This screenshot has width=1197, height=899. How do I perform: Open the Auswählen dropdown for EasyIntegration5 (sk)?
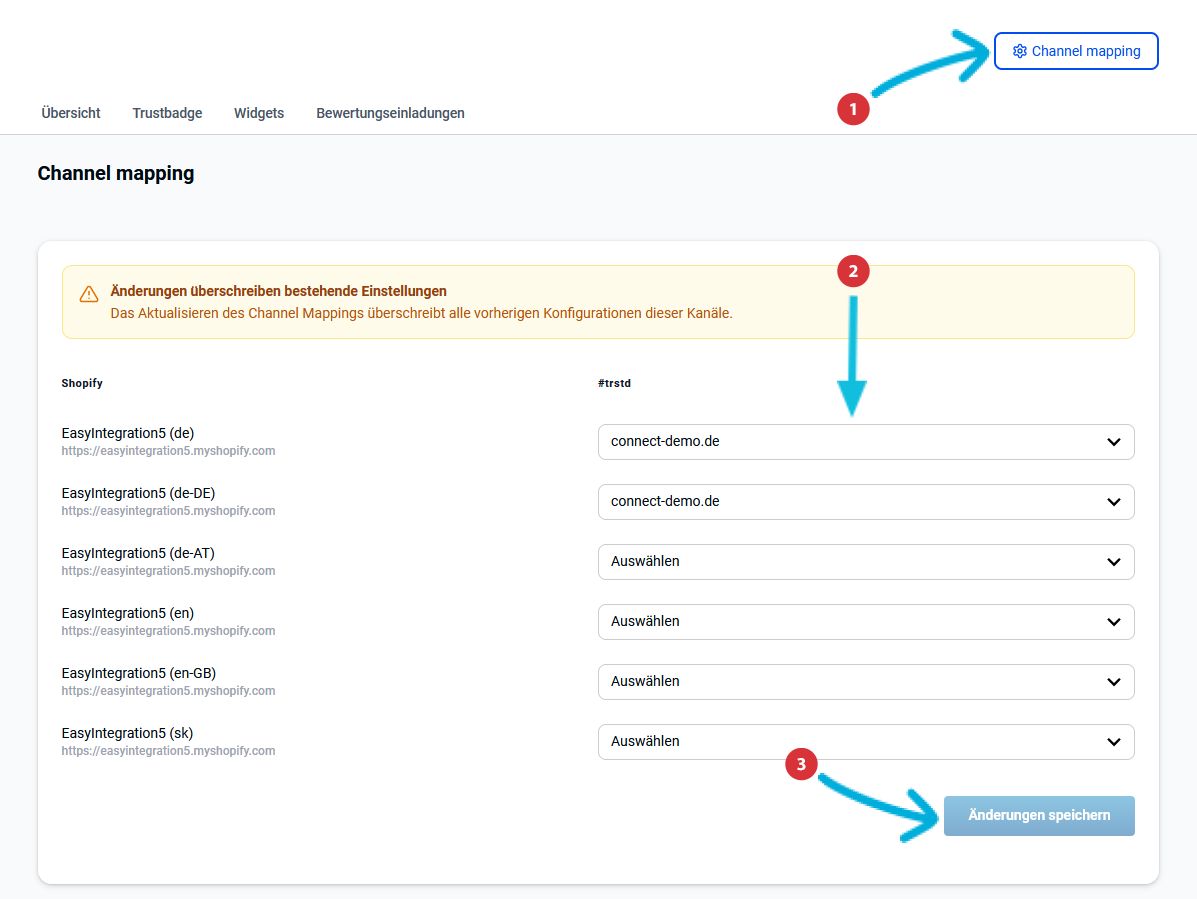[x=865, y=742]
